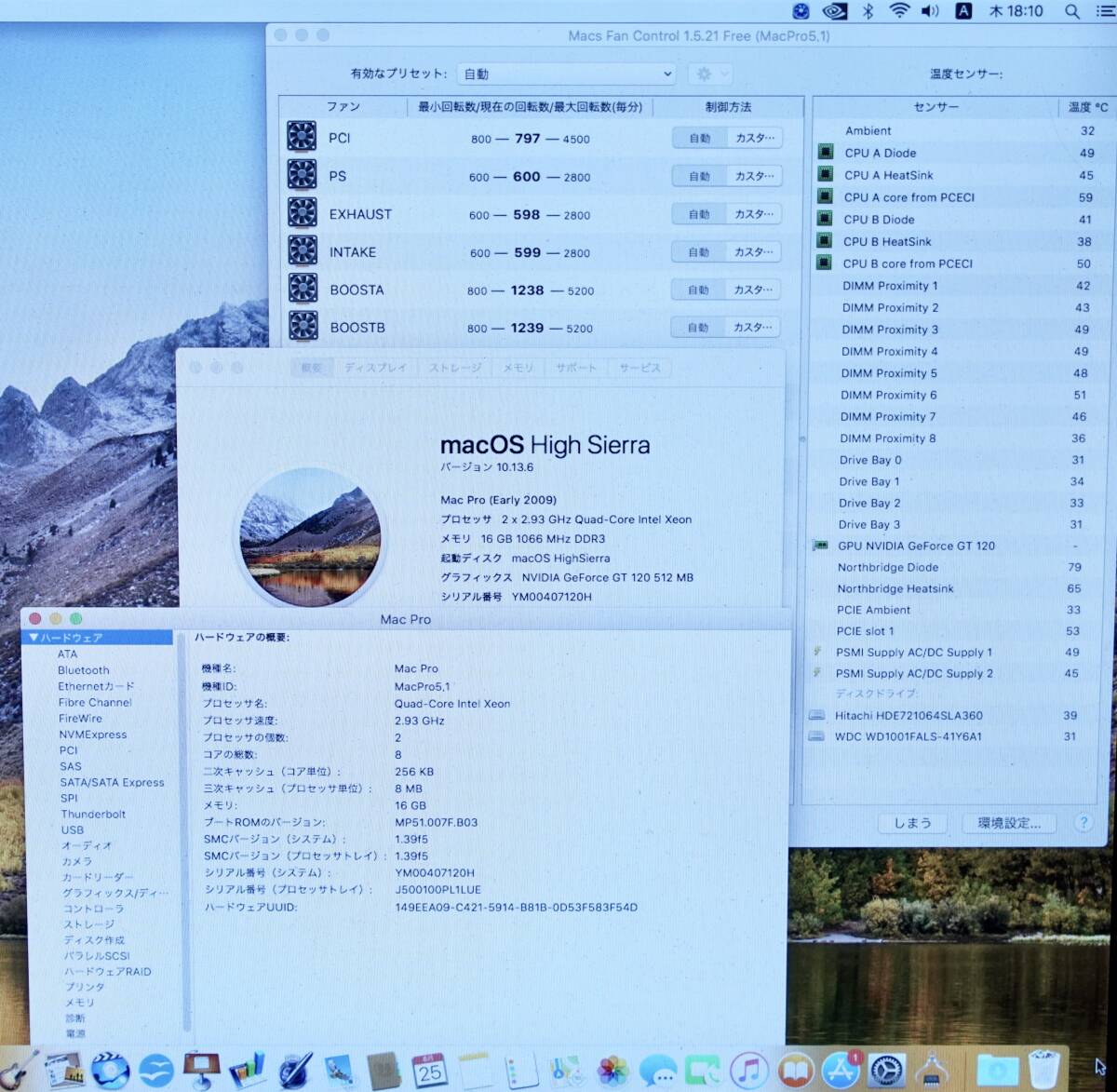
Task: Set BOOSTA fan control to カスタム
Action: (x=753, y=290)
